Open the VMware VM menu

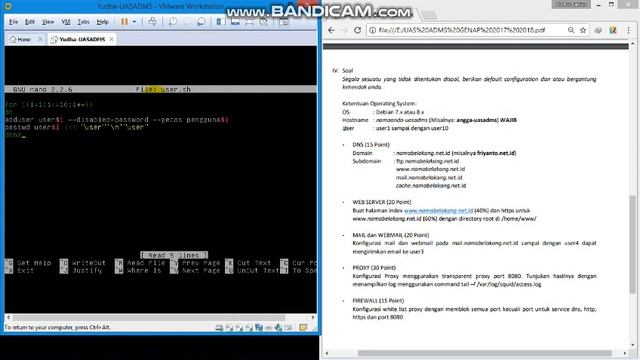pos(66,22)
